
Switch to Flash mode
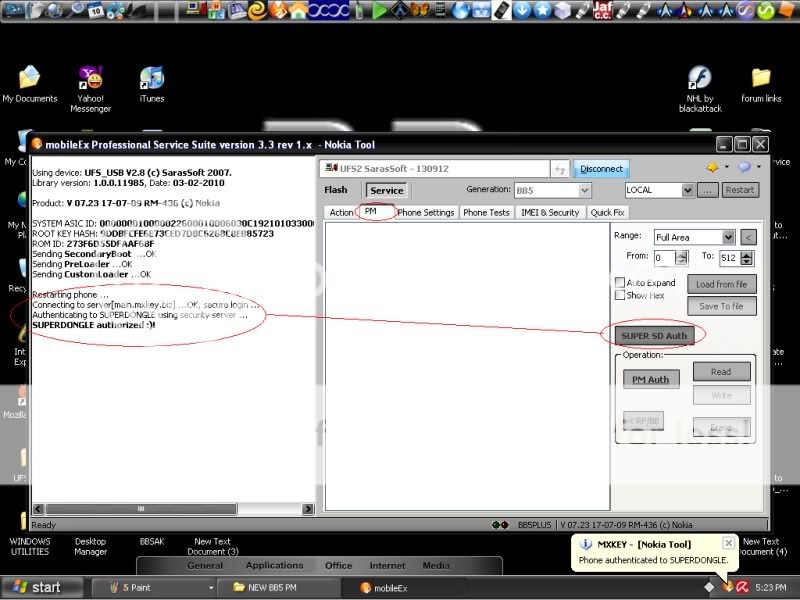[336, 190]
